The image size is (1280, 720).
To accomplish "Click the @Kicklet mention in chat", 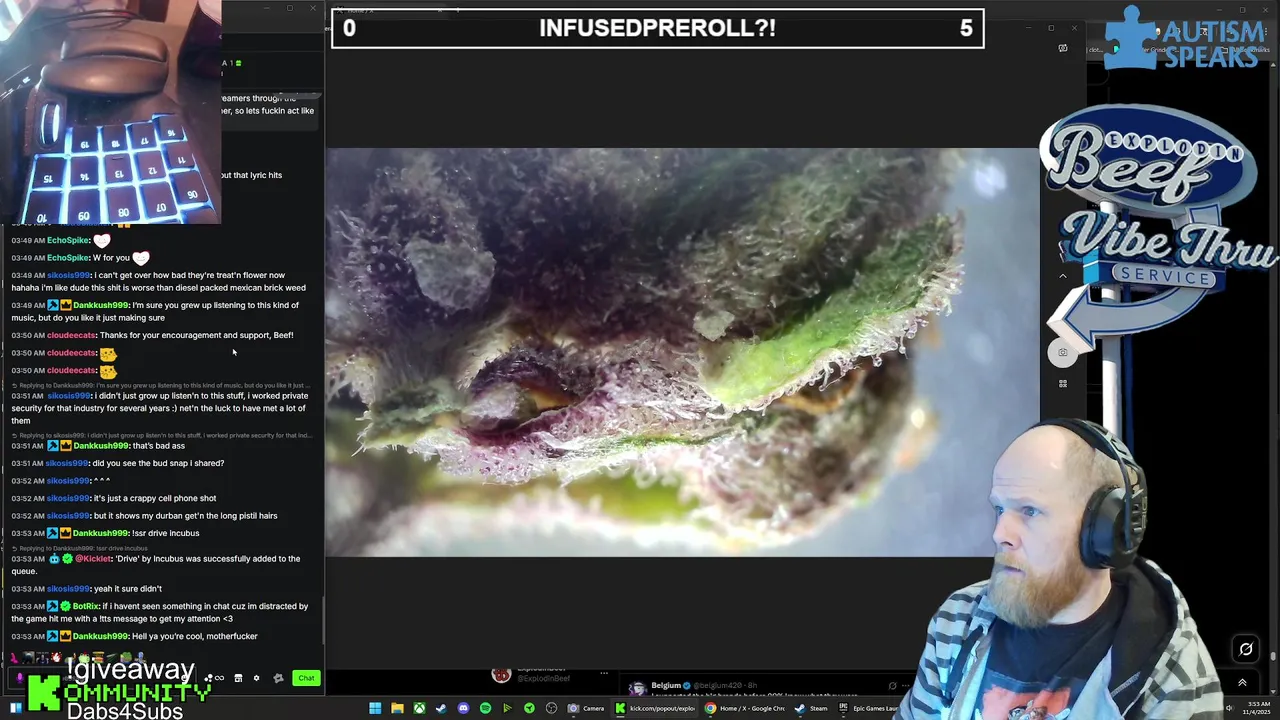I will 93,559.
